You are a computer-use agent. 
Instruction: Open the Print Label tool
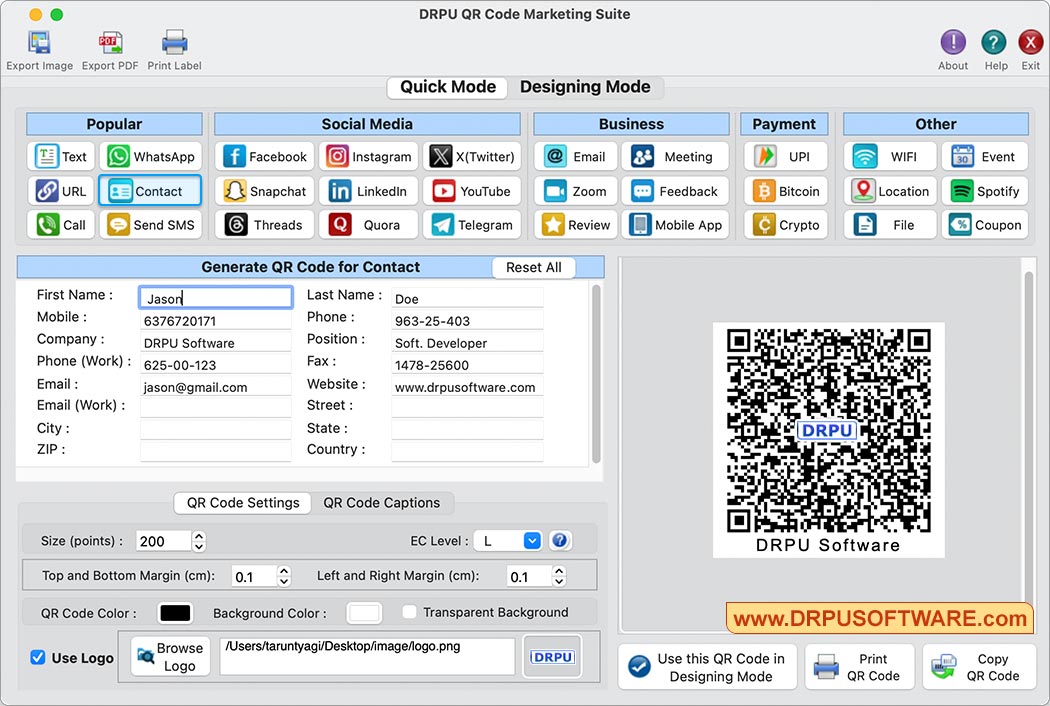(x=174, y=47)
